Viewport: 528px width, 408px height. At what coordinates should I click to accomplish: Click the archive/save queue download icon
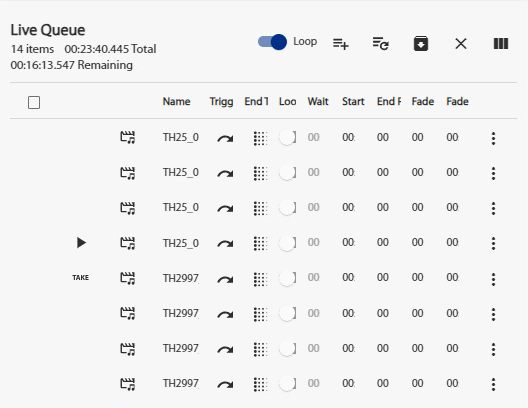tap(421, 43)
